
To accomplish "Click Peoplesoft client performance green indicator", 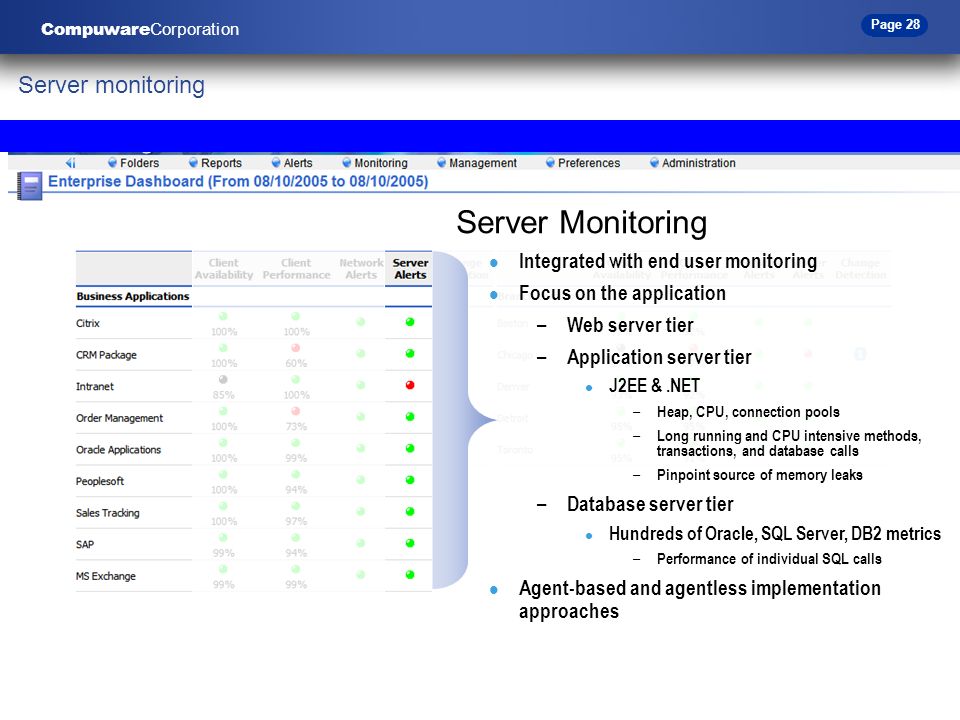I will (296, 474).
